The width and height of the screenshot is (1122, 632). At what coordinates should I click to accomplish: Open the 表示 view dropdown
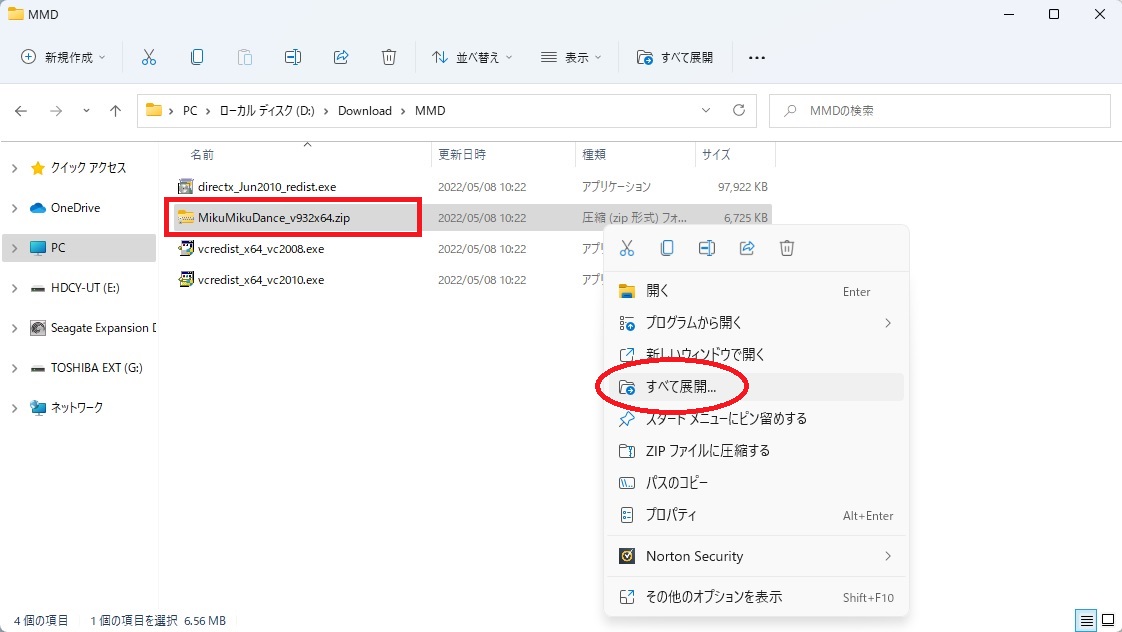coord(571,57)
